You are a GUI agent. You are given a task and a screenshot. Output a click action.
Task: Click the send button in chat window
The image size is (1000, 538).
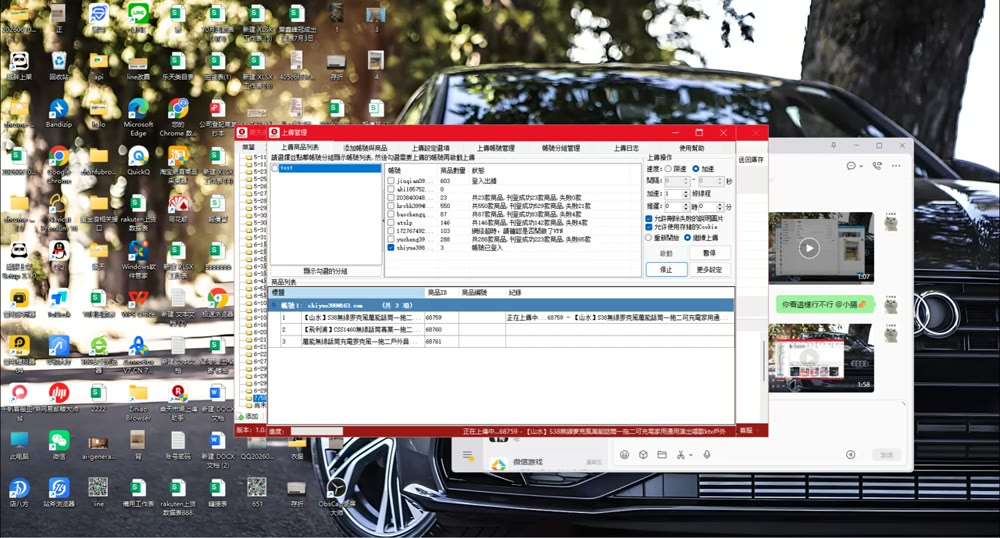[x=886, y=454]
